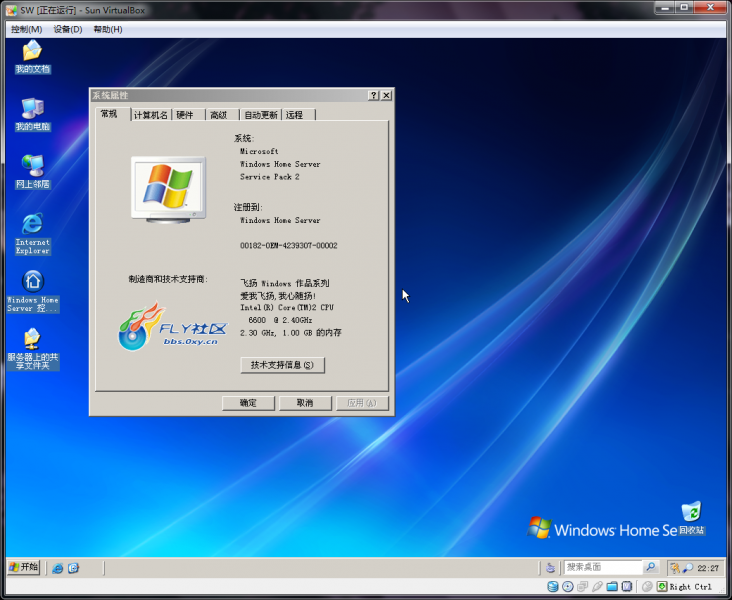Click the Service Pack 2 text

(x=269, y=177)
